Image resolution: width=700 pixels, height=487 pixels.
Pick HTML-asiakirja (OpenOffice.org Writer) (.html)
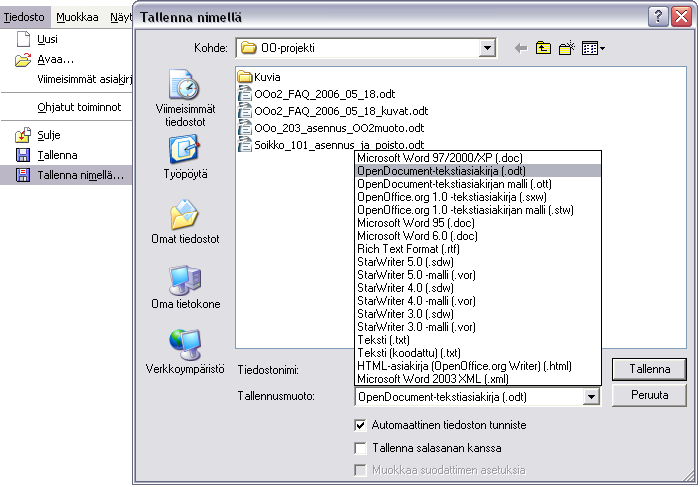pos(478,366)
